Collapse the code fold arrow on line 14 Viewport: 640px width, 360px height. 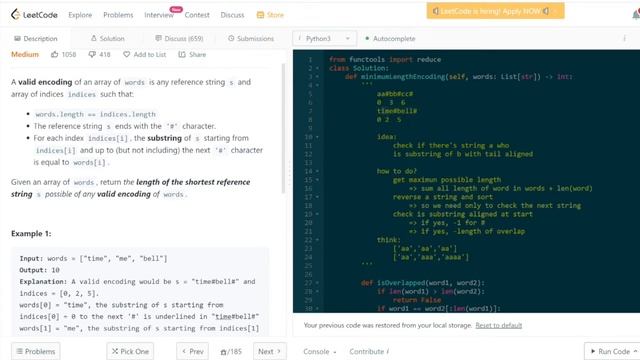pos(318,171)
